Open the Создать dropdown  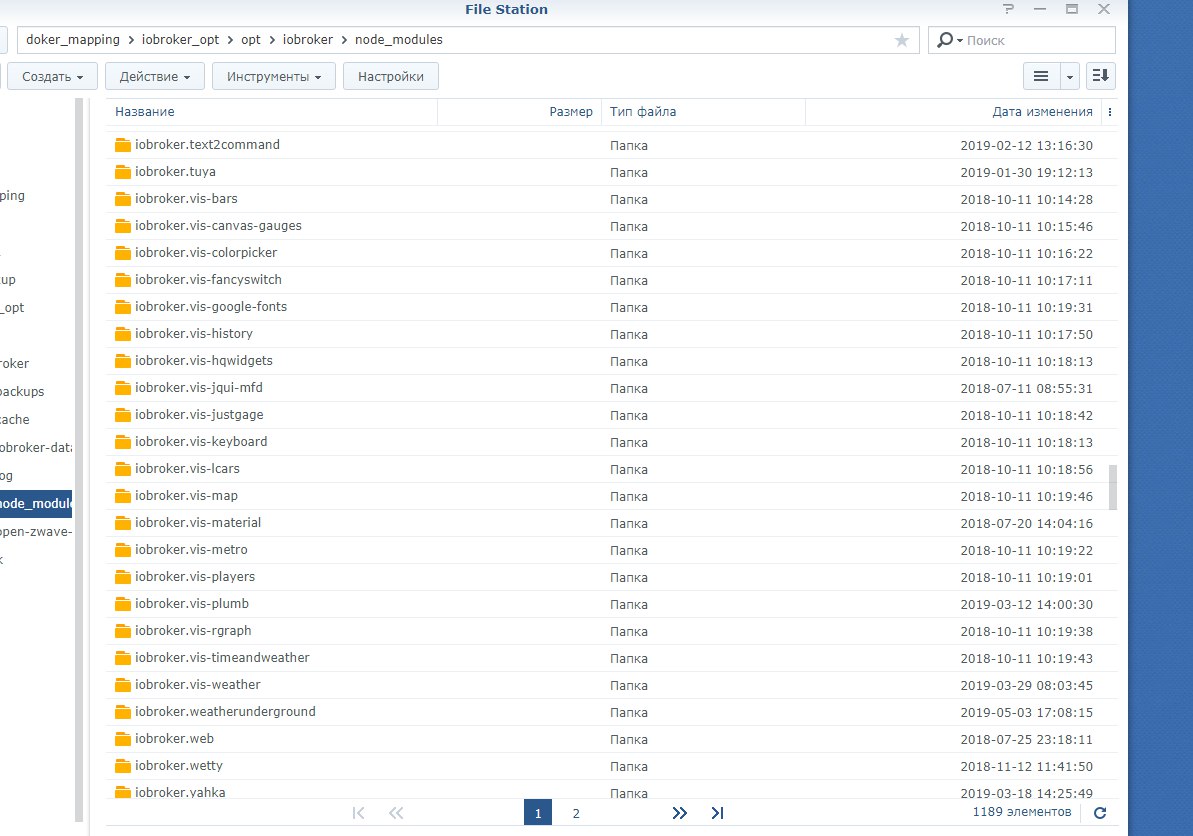[52, 76]
